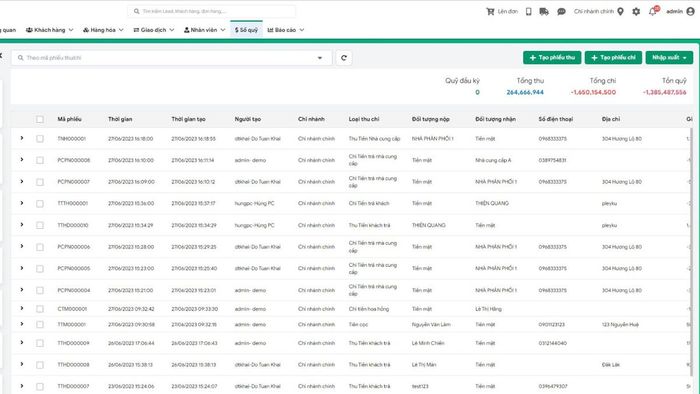This screenshot has height=394, width=700.
Task: Click Tiền cọc cell in row TTM000001
Action: pyautogui.click(x=358, y=324)
